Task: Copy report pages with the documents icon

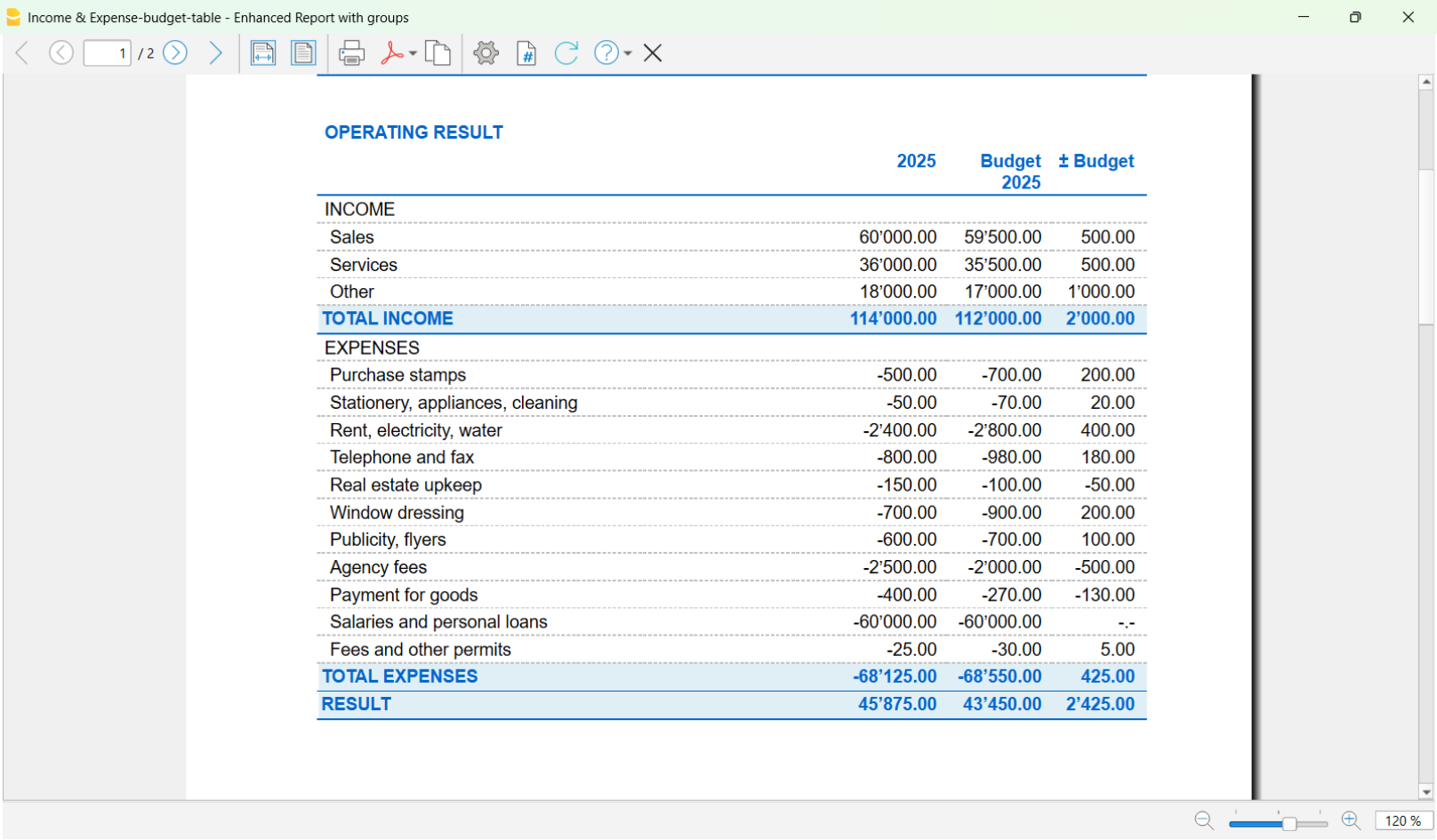Action: click(438, 53)
